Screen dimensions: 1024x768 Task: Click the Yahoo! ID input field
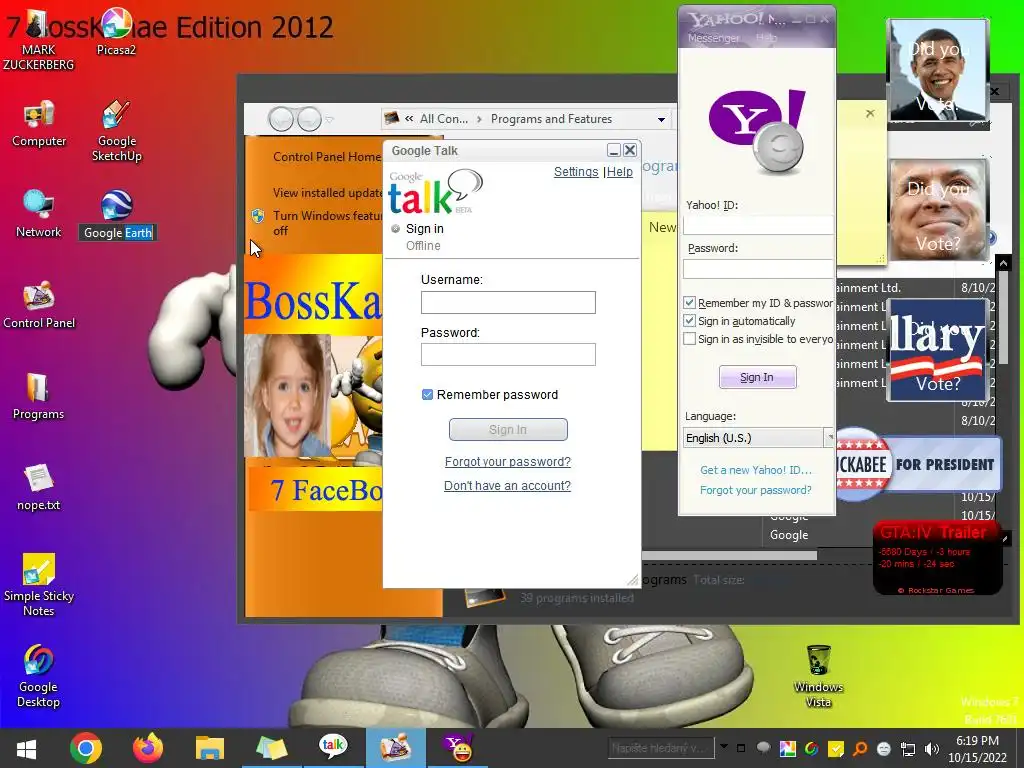(758, 225)
